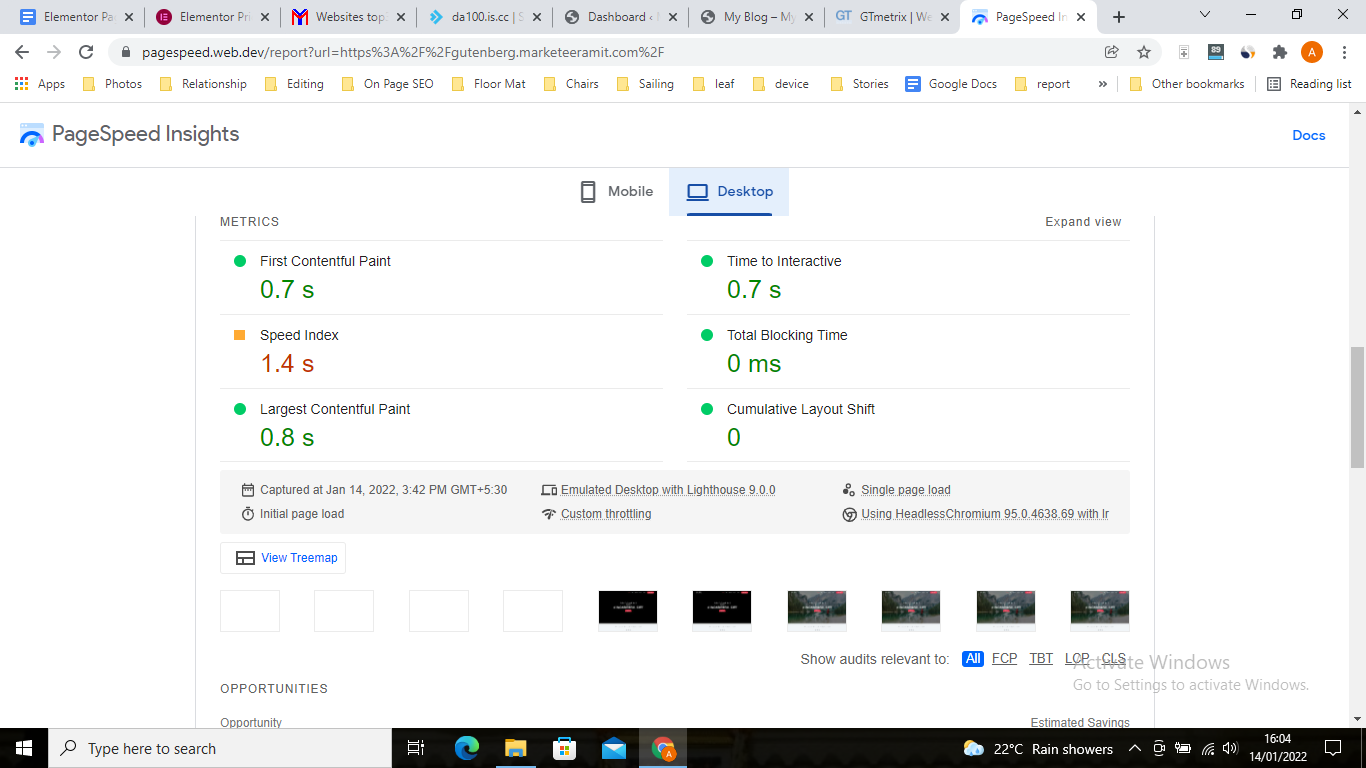Open the Reading list
Image resolution: width=1366 pixels, height=768 pixels.
(1309, 84)
